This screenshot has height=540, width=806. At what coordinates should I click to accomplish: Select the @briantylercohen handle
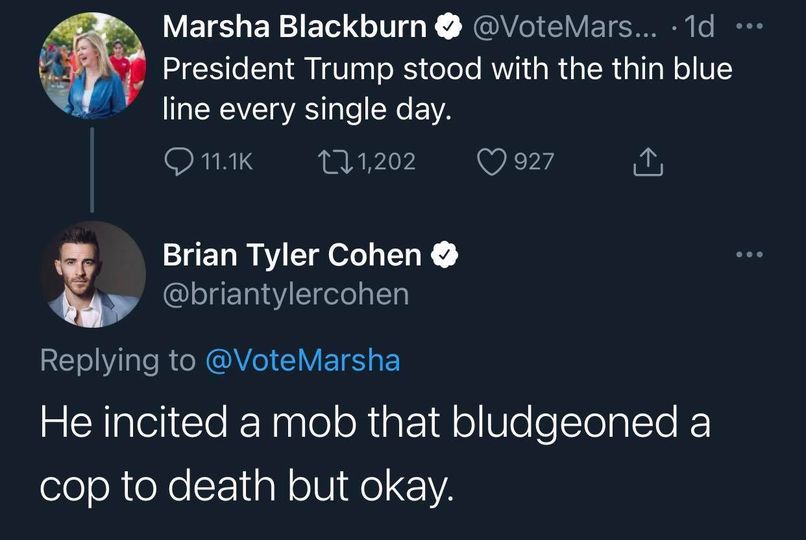point(285,294)
